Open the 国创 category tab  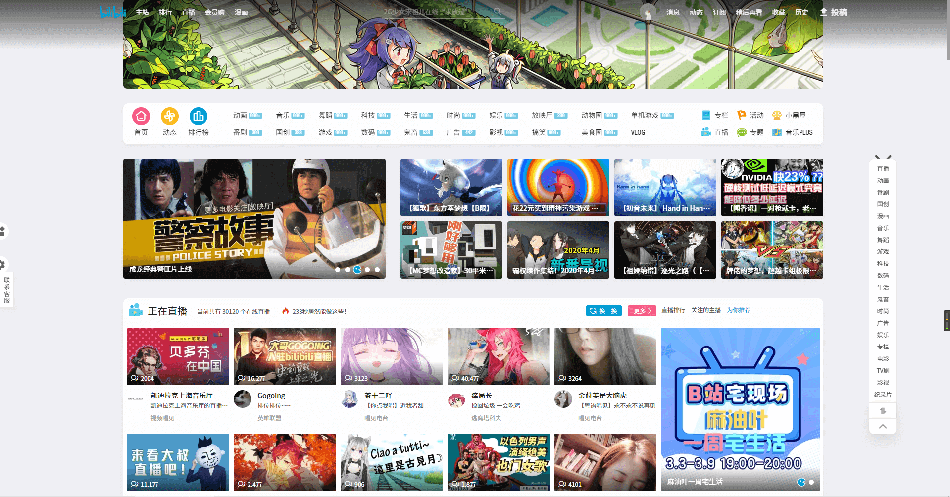pos(282,132)
